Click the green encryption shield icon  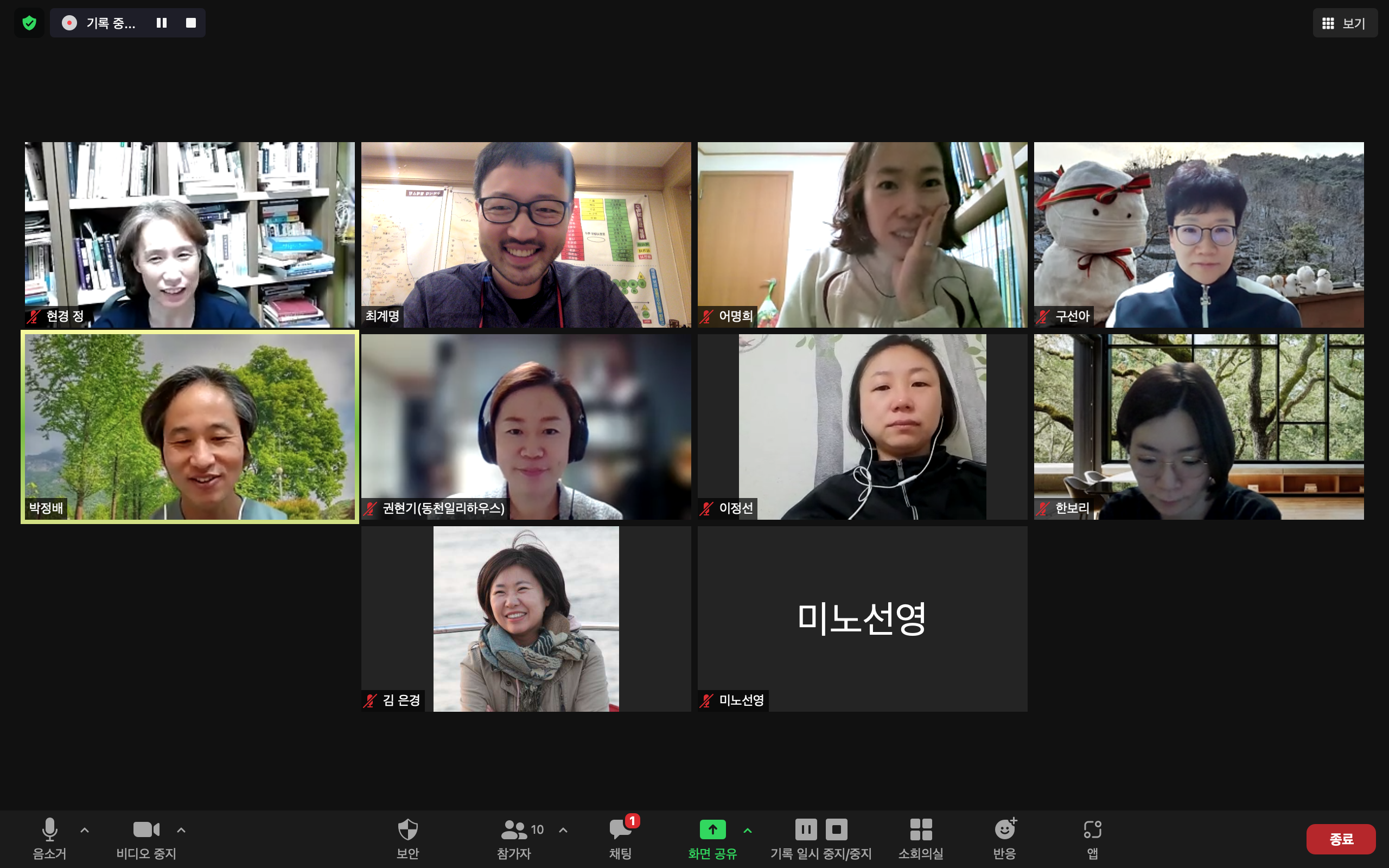coord(29,23)
